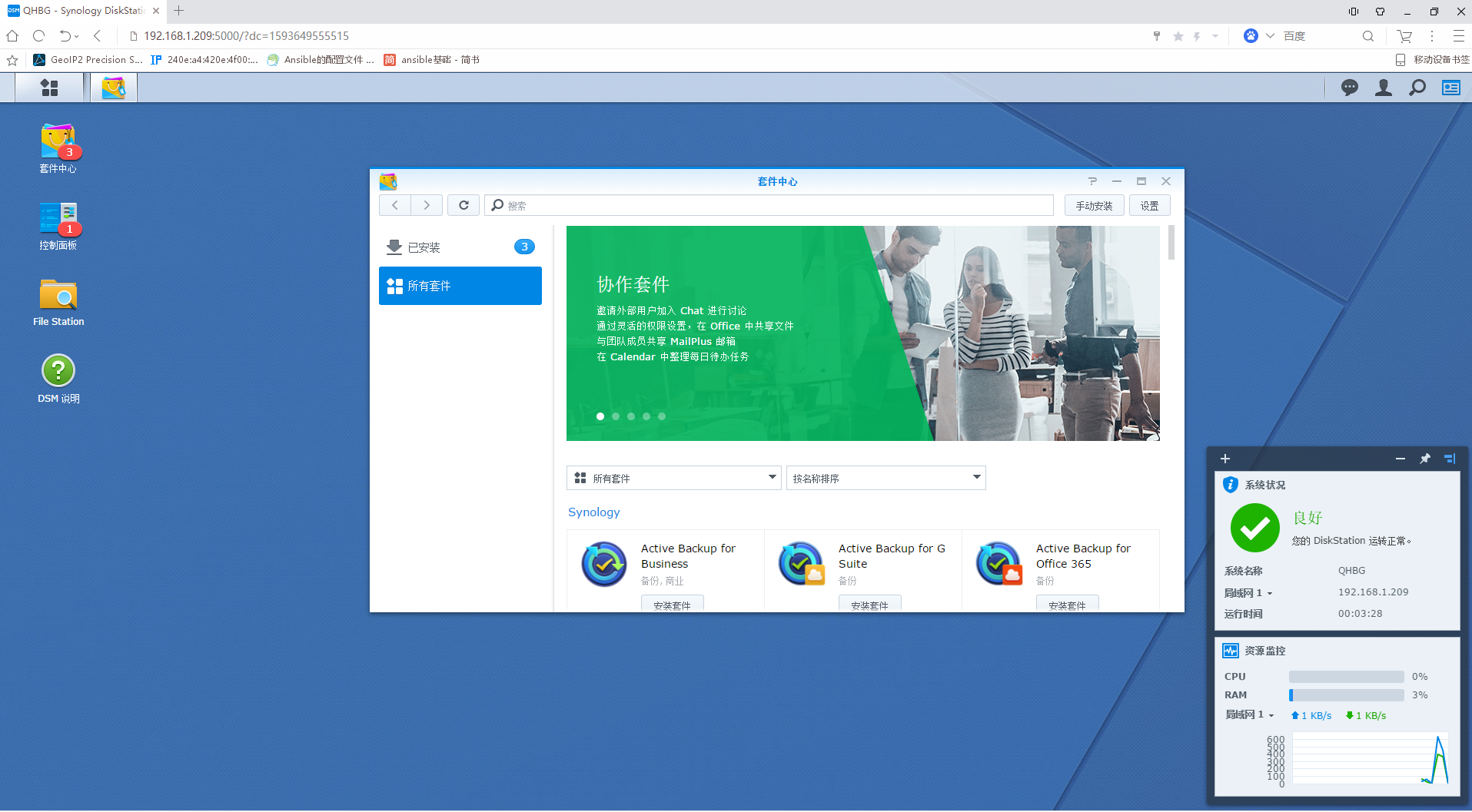Open a new browser tab
This screenshot has width=1472, height=812.
click(x=178, y=11)
